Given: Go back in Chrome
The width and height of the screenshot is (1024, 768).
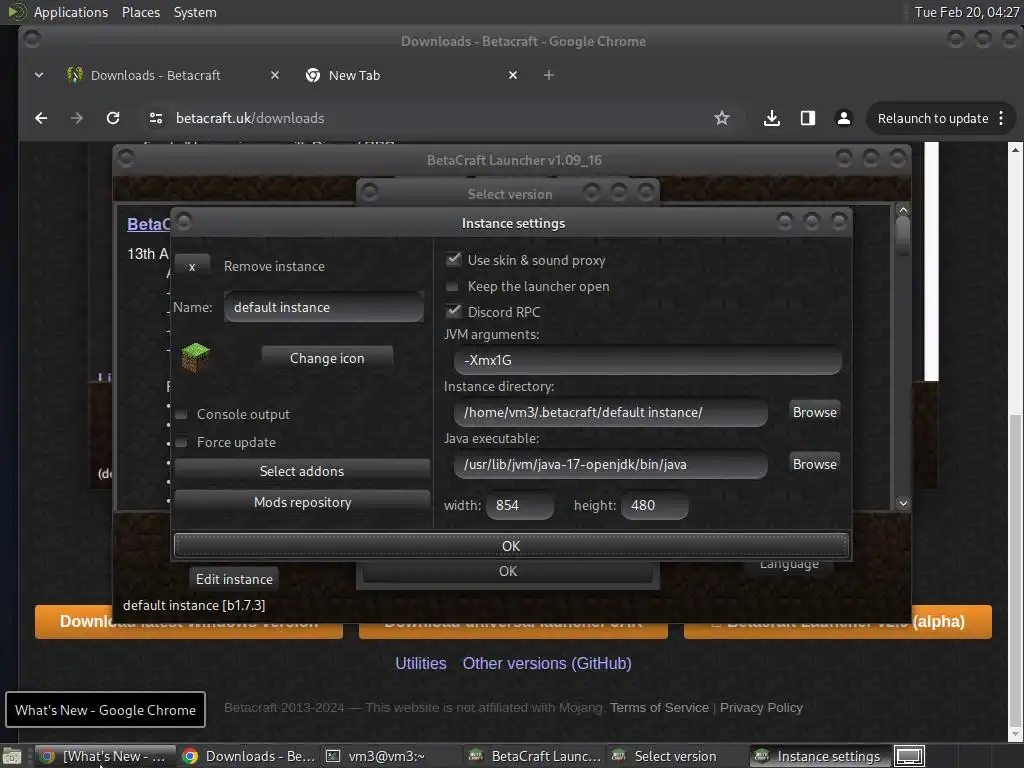Looking at the screenshot, I should pyautogui.click(x=41, y=118).
